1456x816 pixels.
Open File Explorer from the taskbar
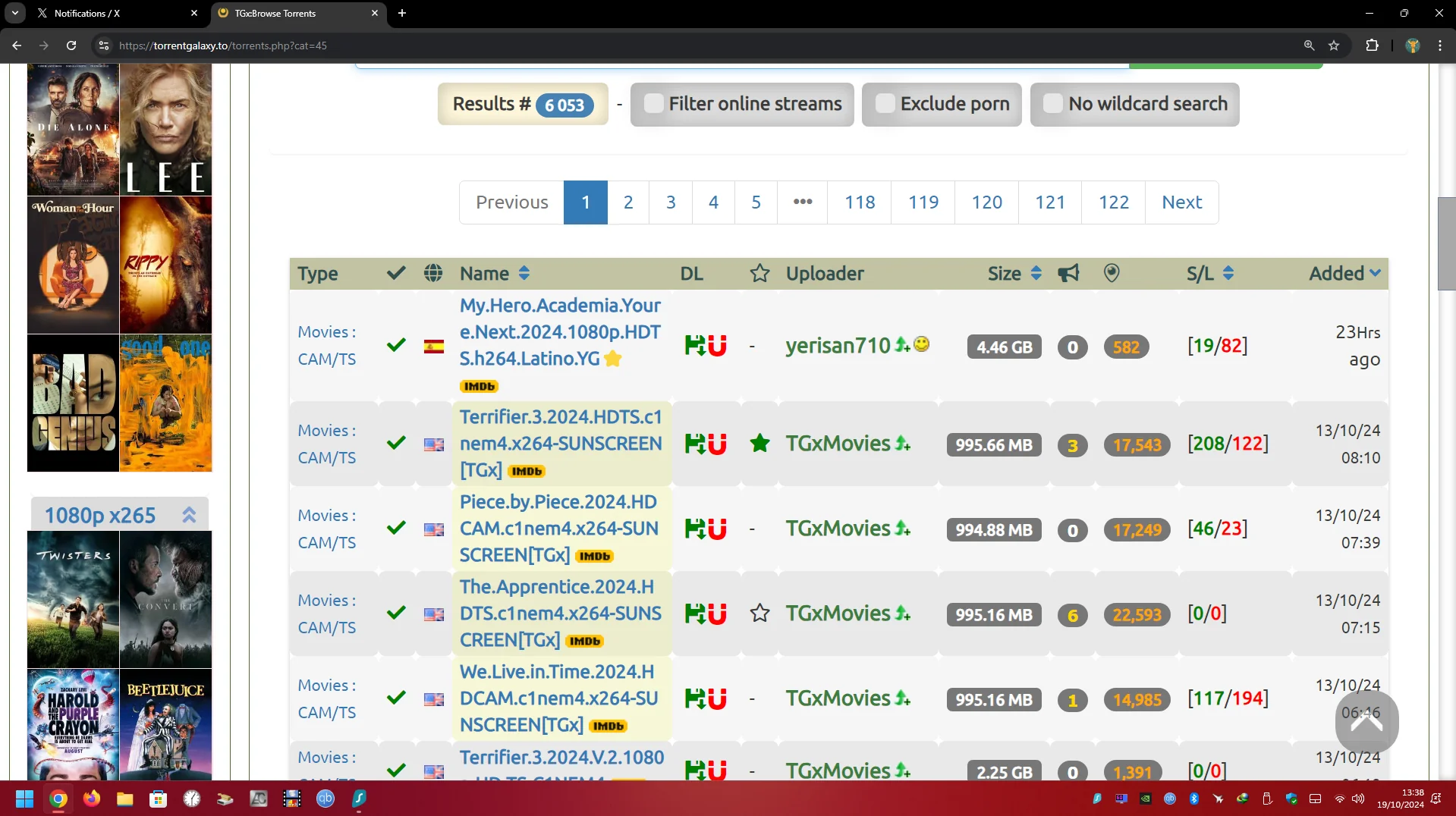[x=125, y=798]
